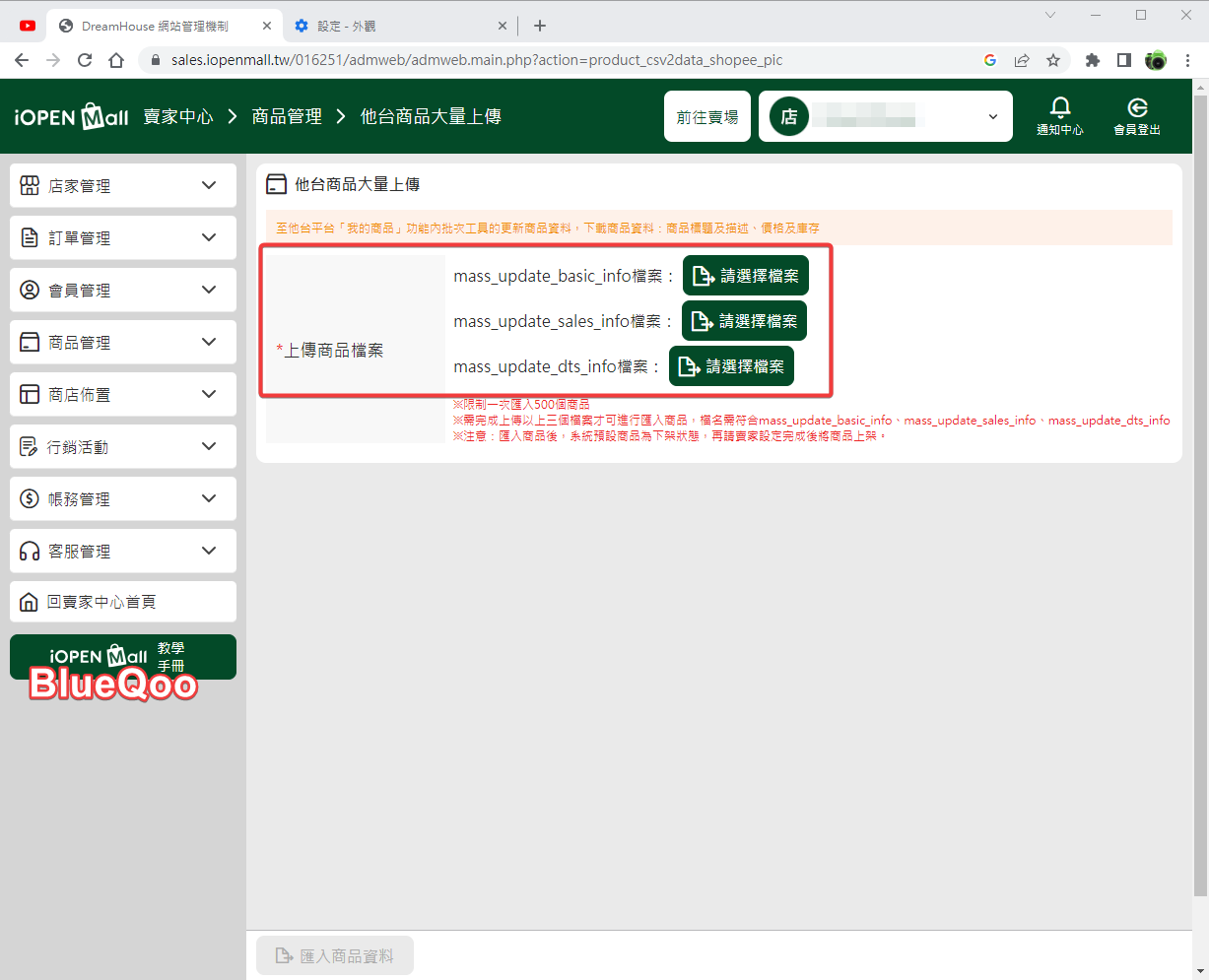This screenshot has width=1209, height=980.
Task: Choose file for mass_update_sales_info
Action: point(744,321)
